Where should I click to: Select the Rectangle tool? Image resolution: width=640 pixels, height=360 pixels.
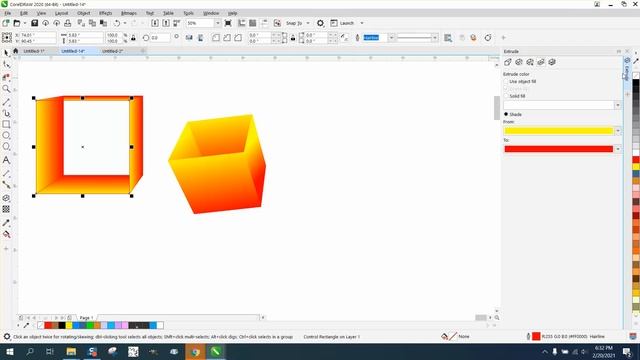point(6,124)
